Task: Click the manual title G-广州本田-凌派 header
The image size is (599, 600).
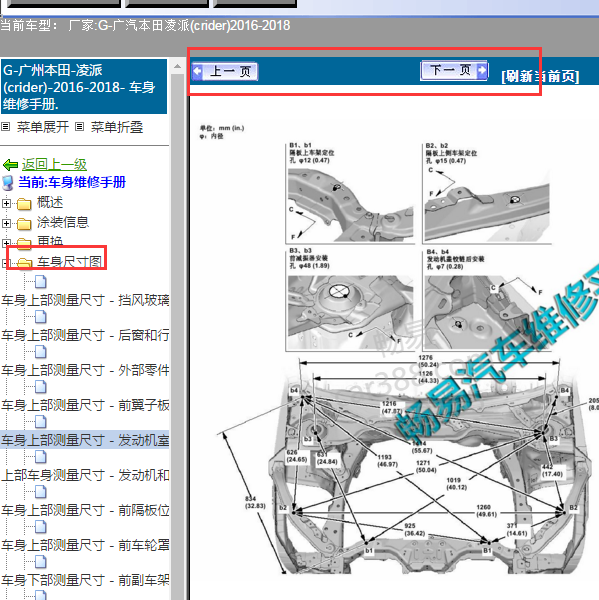Action: 84,86
